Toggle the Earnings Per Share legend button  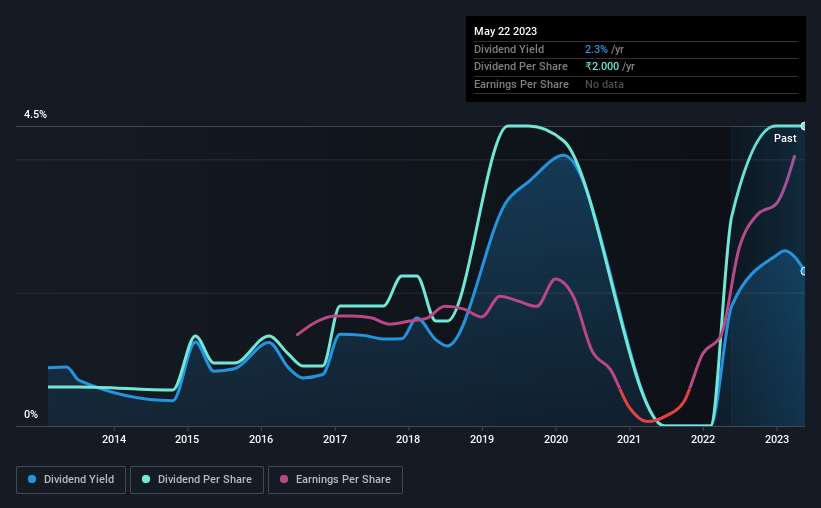click(335, 480)
